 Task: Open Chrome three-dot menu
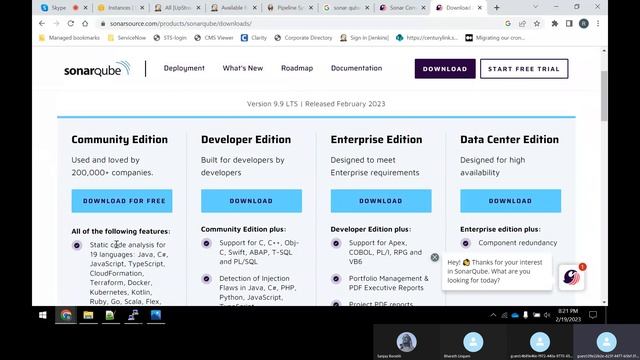[x=598, y=24]
